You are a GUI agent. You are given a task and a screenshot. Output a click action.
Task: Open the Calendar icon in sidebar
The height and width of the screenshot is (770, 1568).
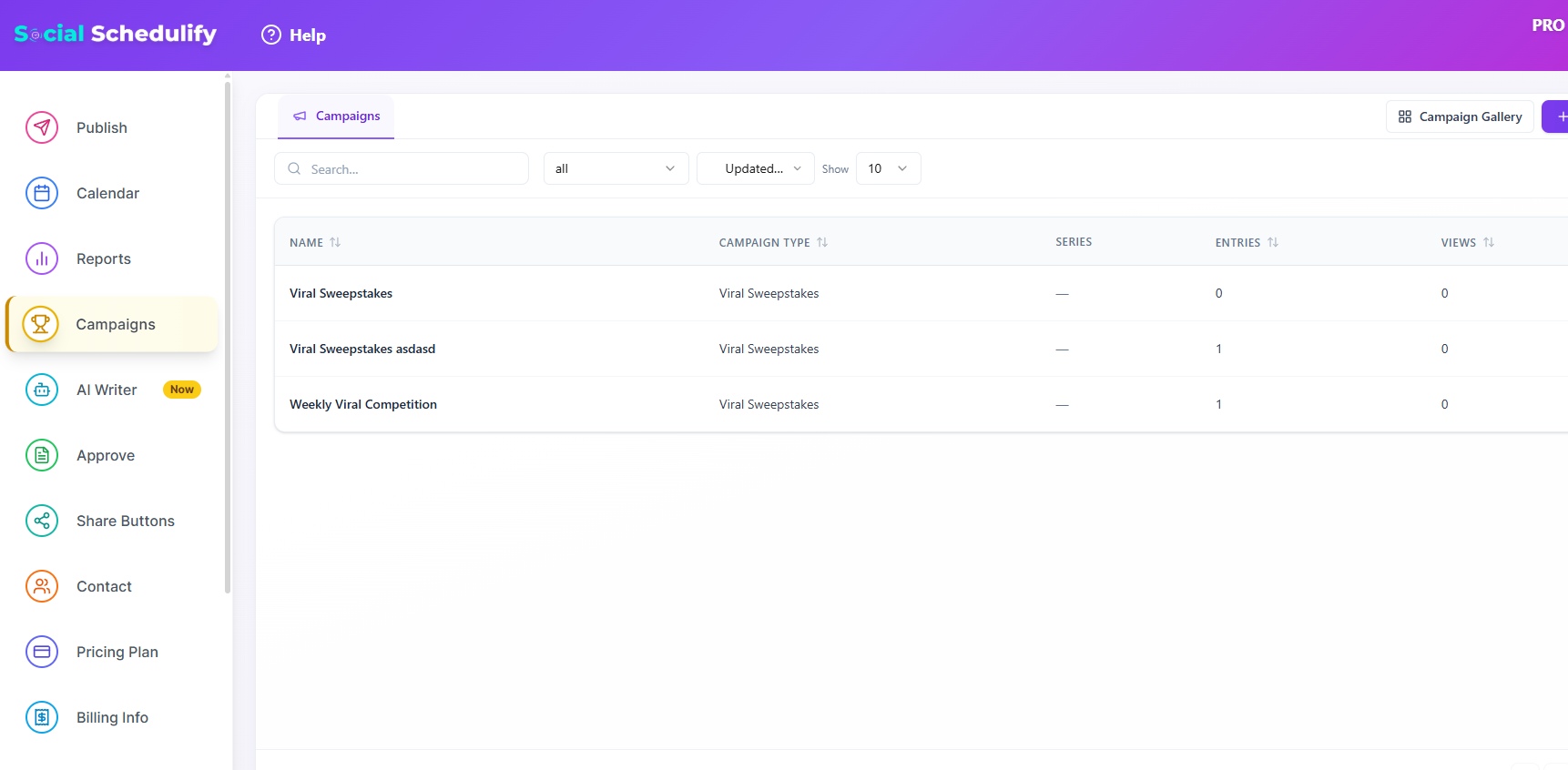pos(42,193)
